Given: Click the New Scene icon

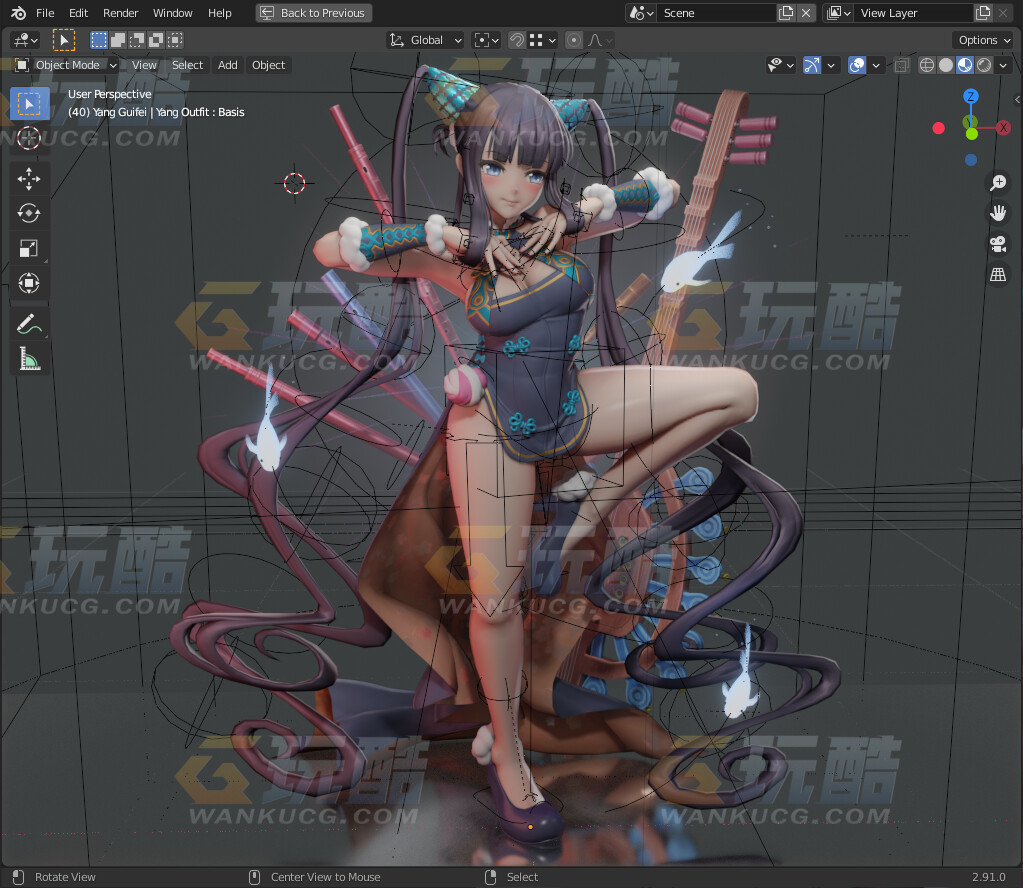Looking at the screenshot, I should 786,13.
